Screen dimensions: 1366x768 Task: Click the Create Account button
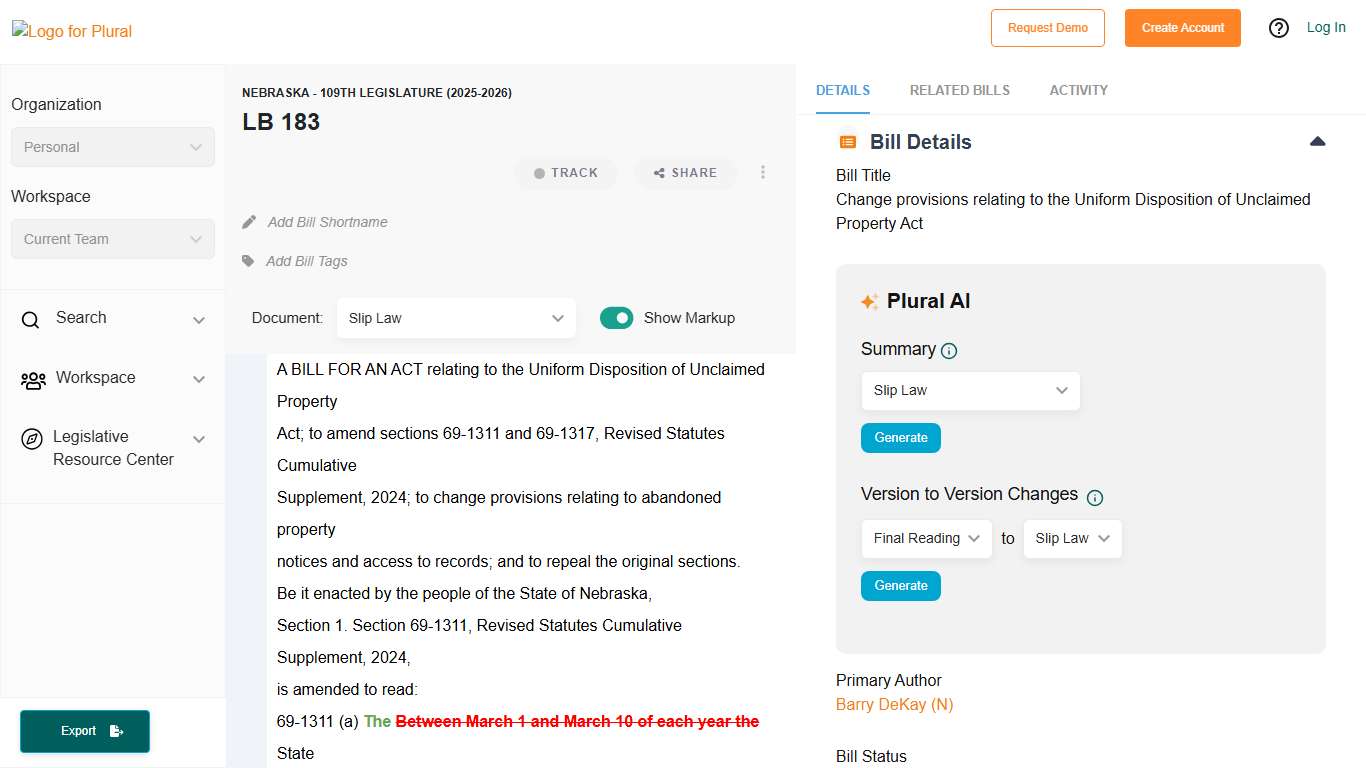(x=1182, y=28)
